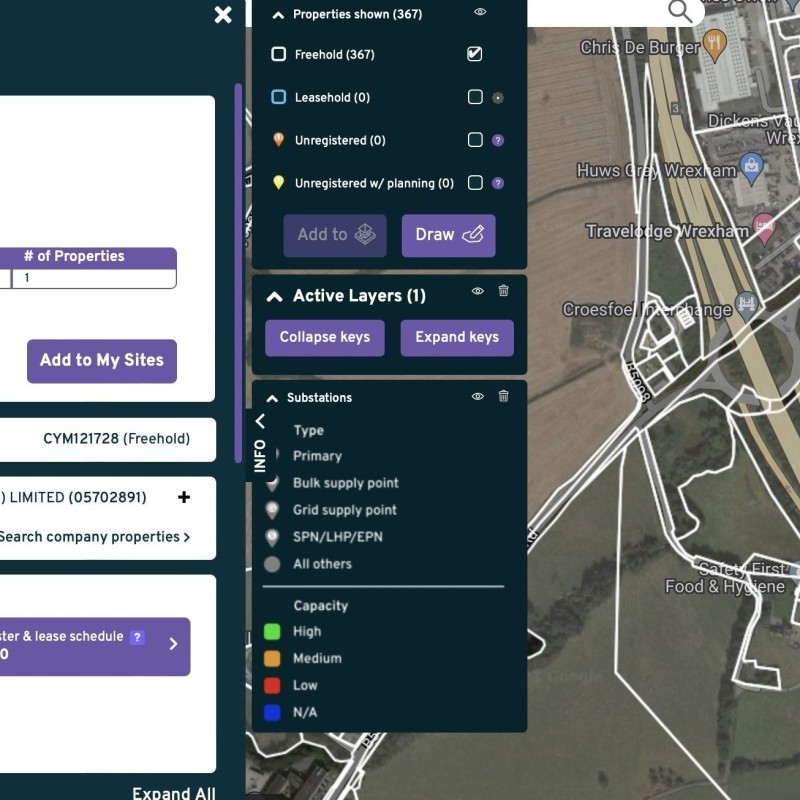
Task: Click the info panel vertical scrollbar
Action: pos(238,273)
